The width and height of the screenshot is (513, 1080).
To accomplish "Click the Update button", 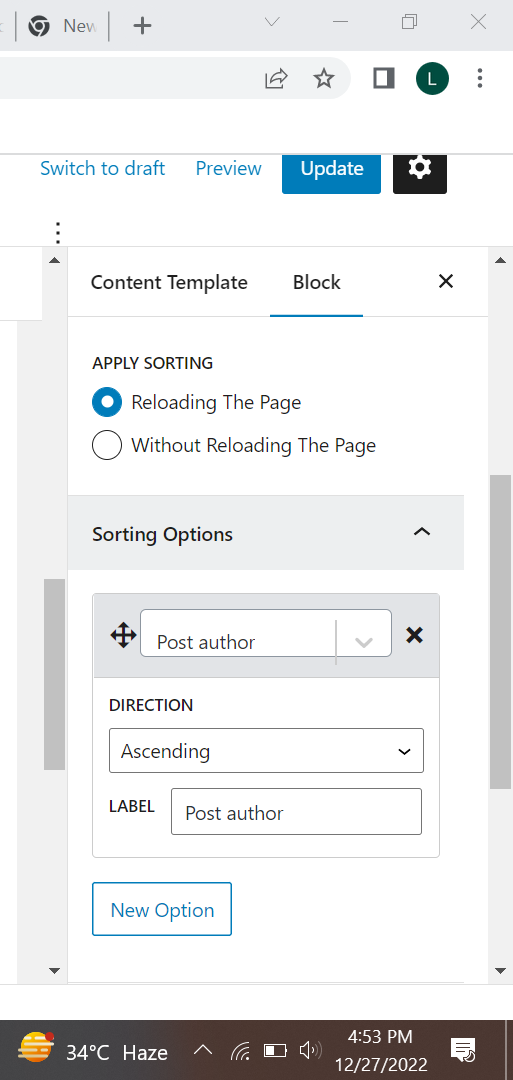I will [331, 169].
